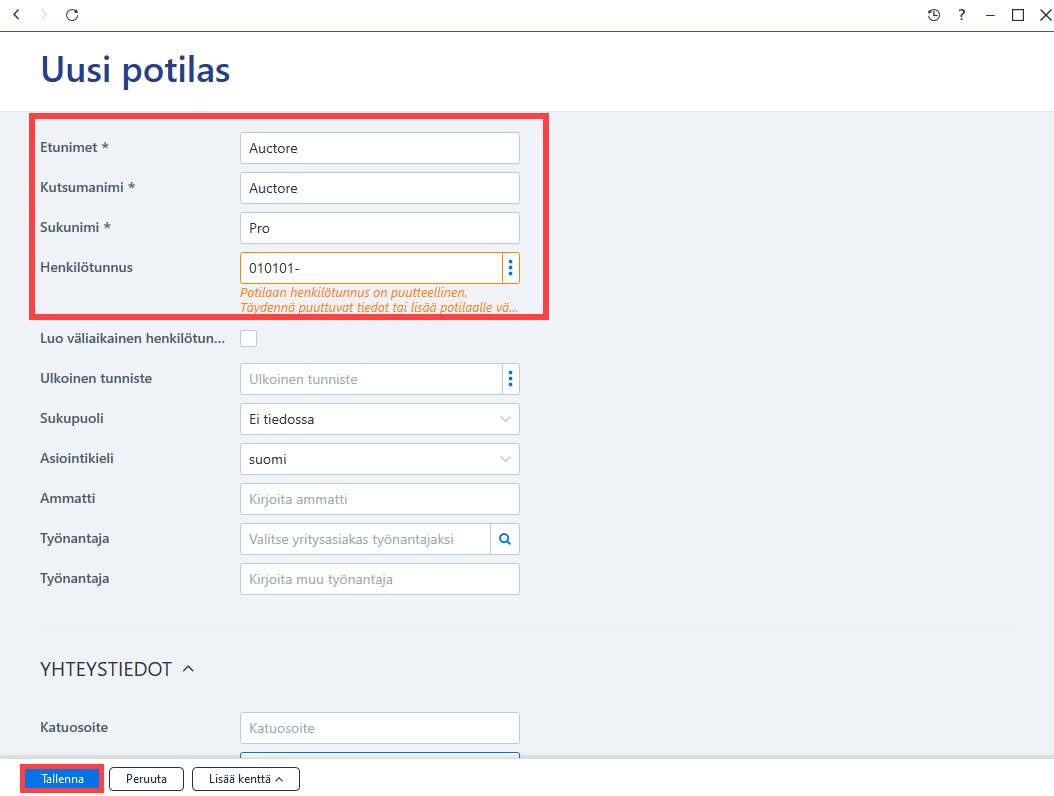Click the forward navigation arrow
Screen dimensions: 1054x796
coord(44,14)
